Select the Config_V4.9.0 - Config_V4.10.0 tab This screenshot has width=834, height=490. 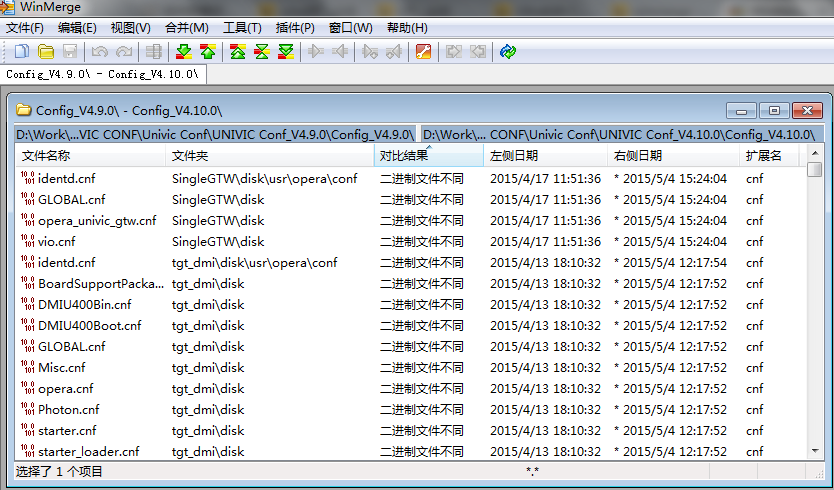click(x=103, y=74)
